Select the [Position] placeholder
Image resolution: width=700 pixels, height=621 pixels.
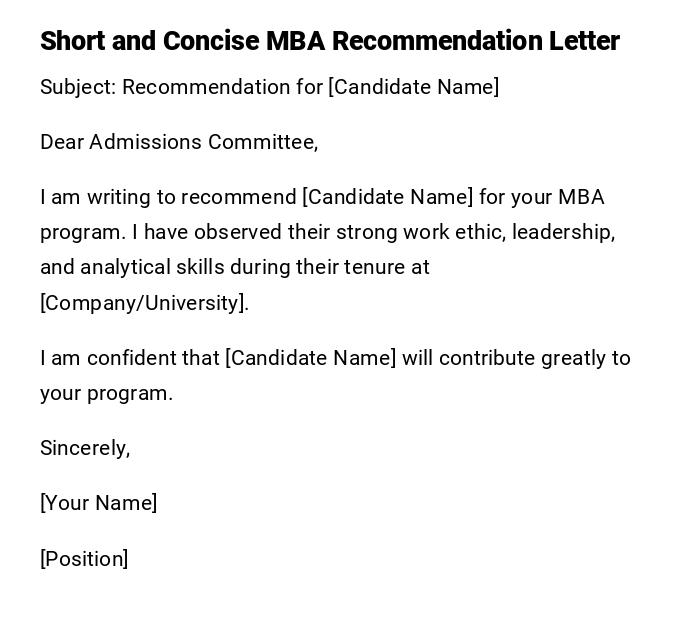(x=84, y=559)
